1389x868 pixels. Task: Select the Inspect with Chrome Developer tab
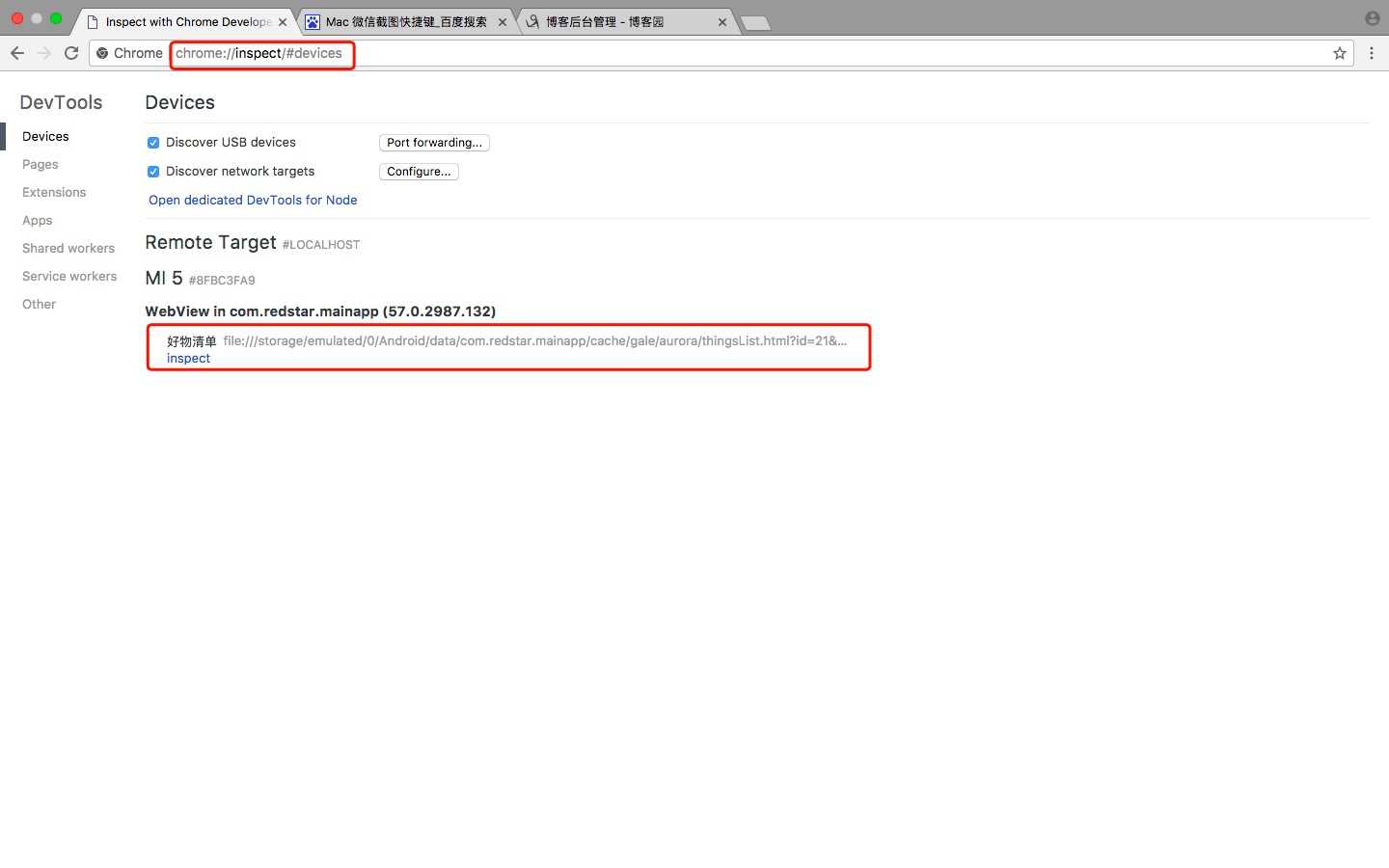tap(187, 22)
